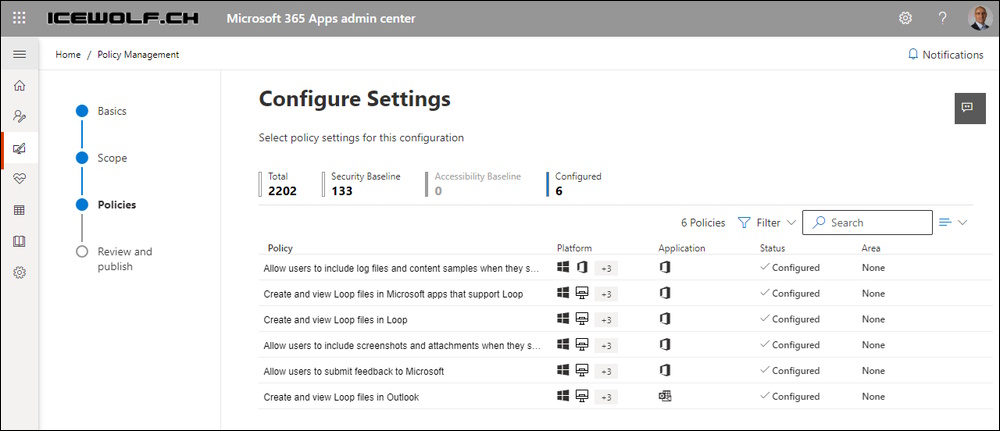The image size is (1000, 431).
Task: Click monitor icon on Loop files in Loop row
Action: pos(582,319)
